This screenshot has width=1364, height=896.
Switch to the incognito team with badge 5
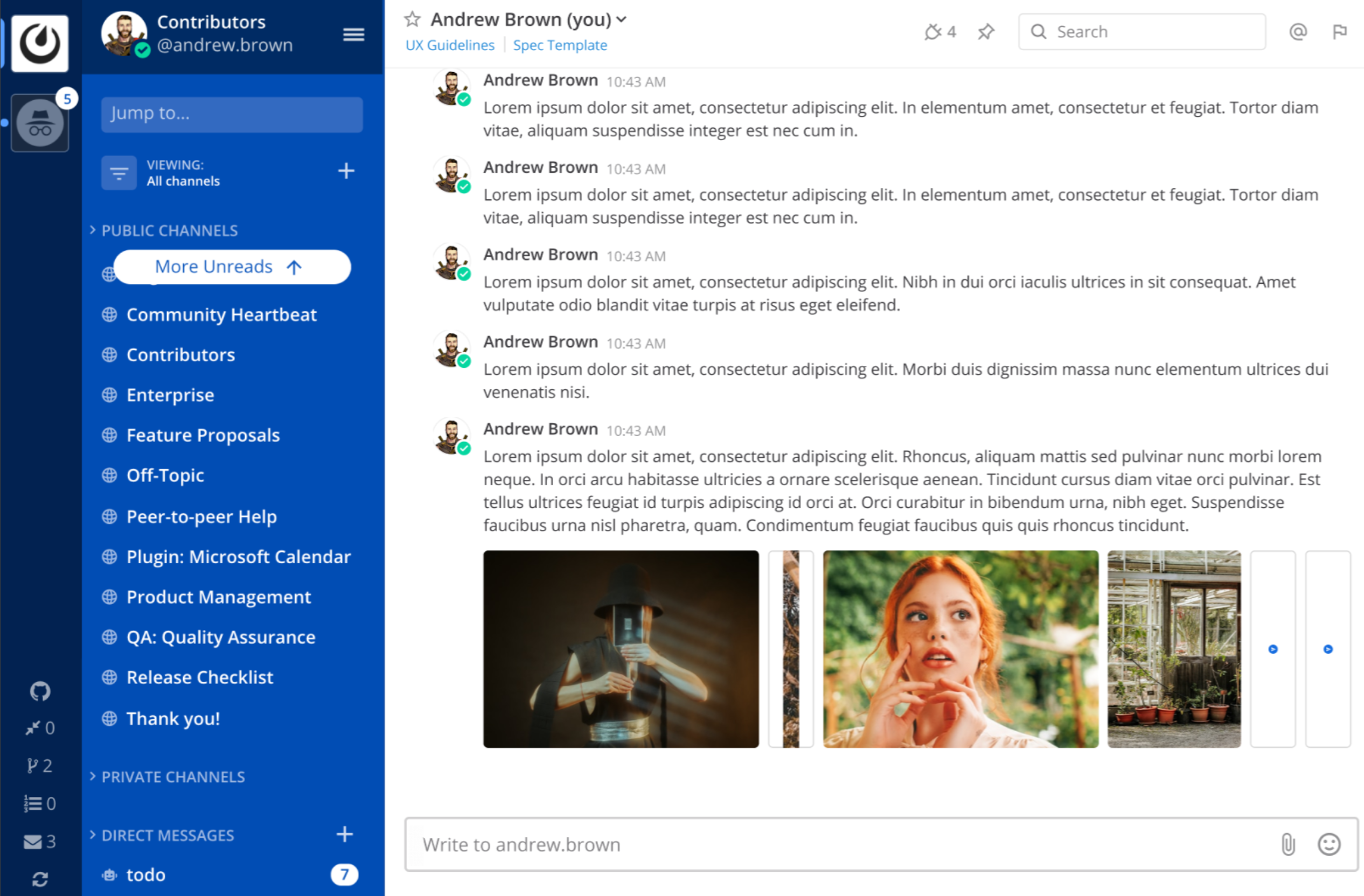pyautogui.click(x=39, y=123)
